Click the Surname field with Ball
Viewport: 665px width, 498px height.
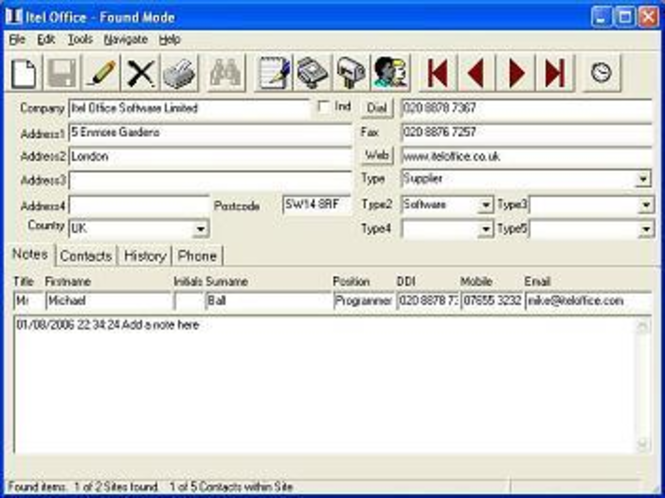coord(268,301)
